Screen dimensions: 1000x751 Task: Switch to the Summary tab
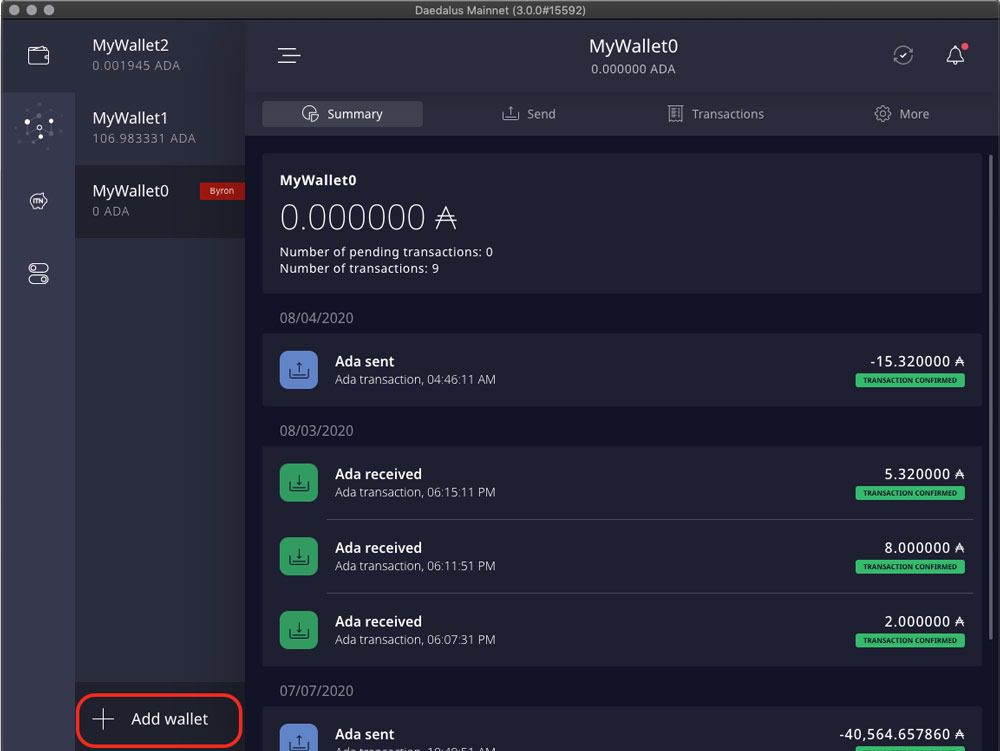click(342, 114)
